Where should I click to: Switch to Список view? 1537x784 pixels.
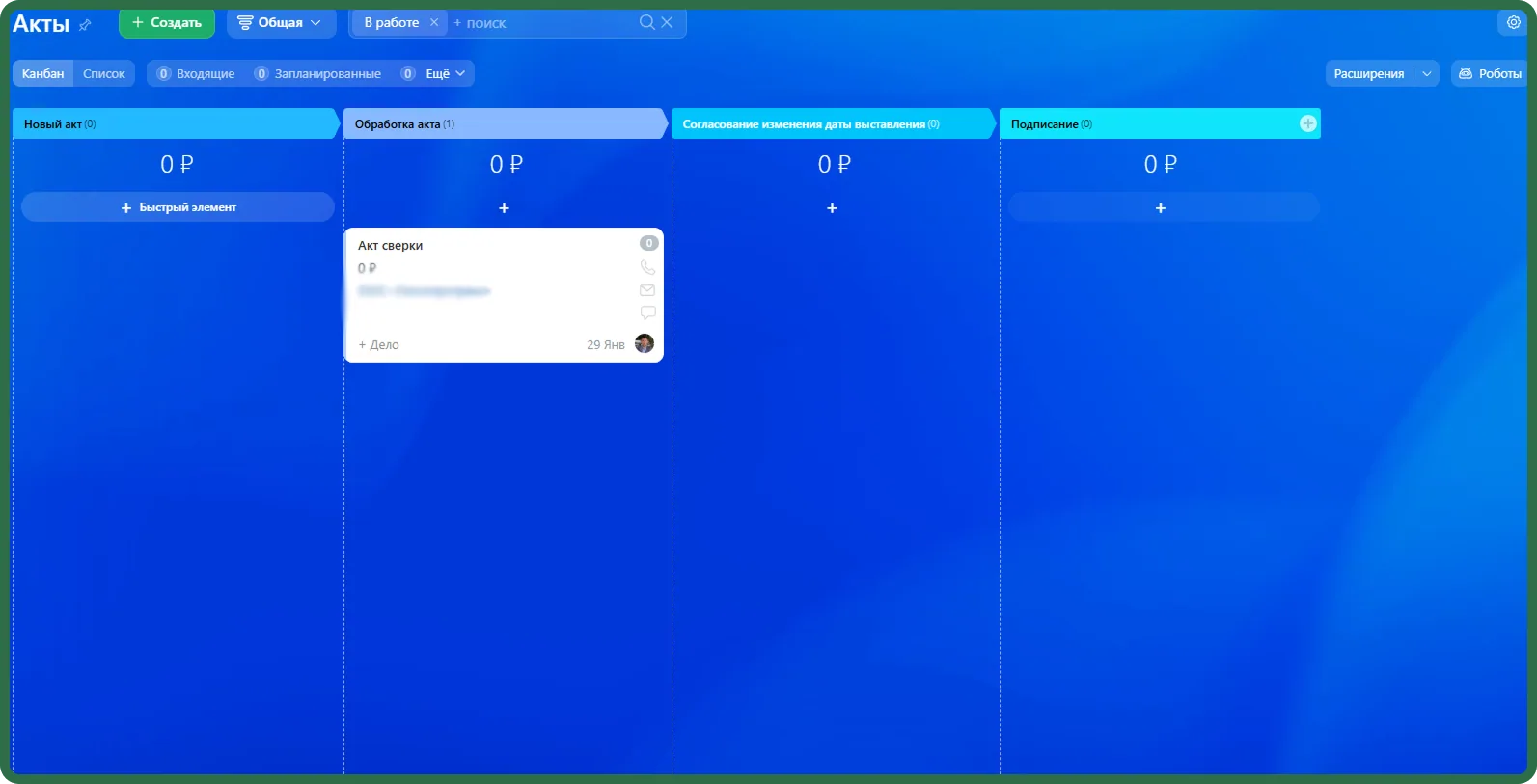click(x=104, y=73)
